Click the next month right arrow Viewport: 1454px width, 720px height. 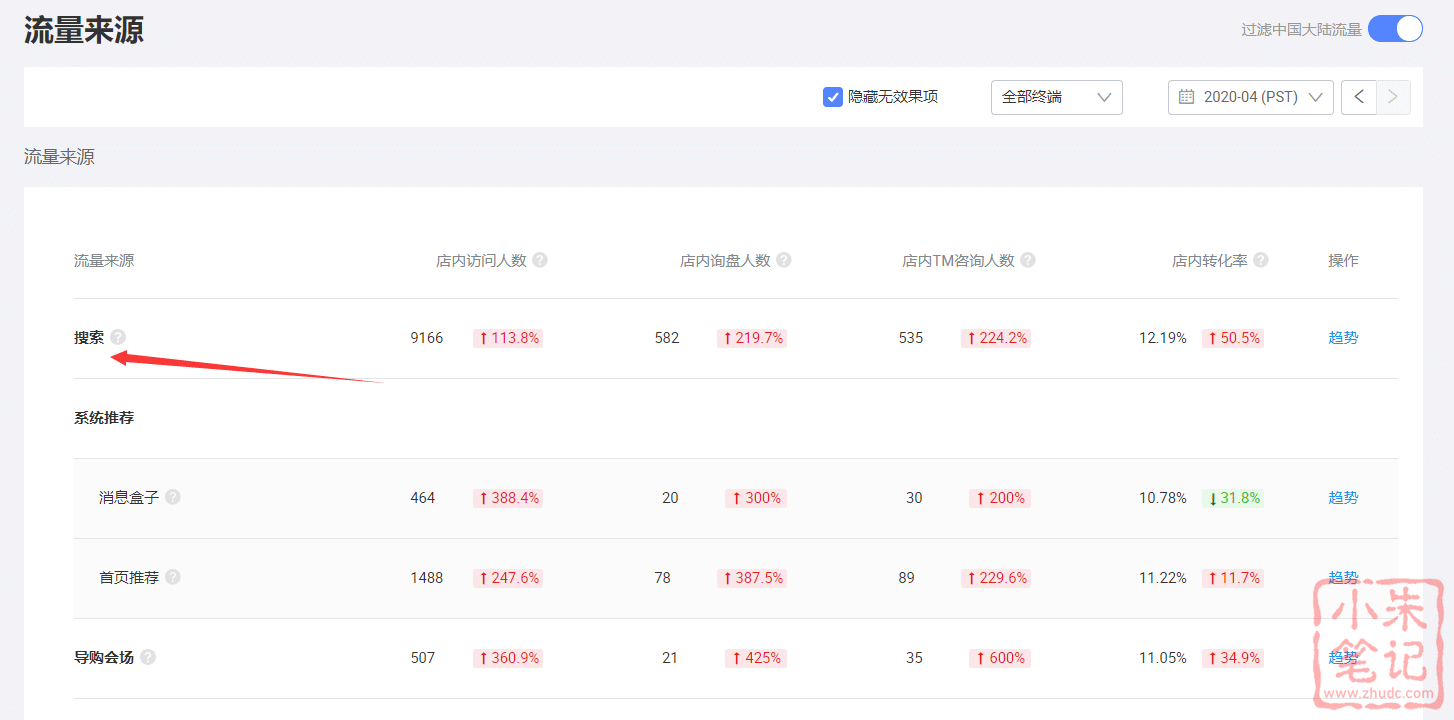point(1393,97)
